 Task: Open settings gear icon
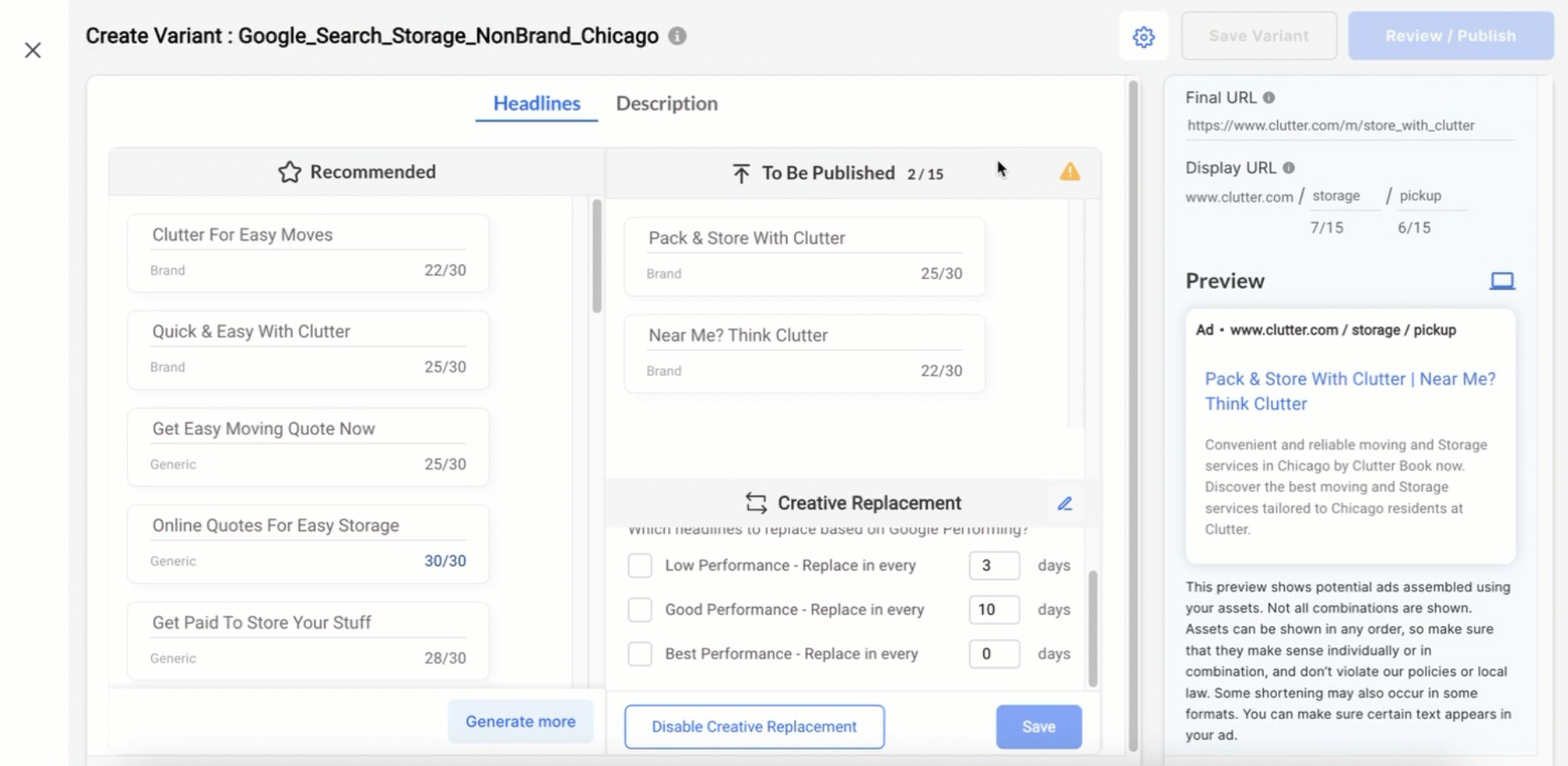pos(1144,37)
